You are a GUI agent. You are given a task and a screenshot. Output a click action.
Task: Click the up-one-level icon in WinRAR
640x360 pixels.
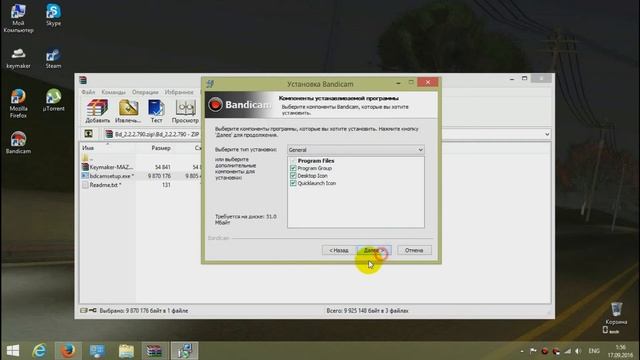89,134
